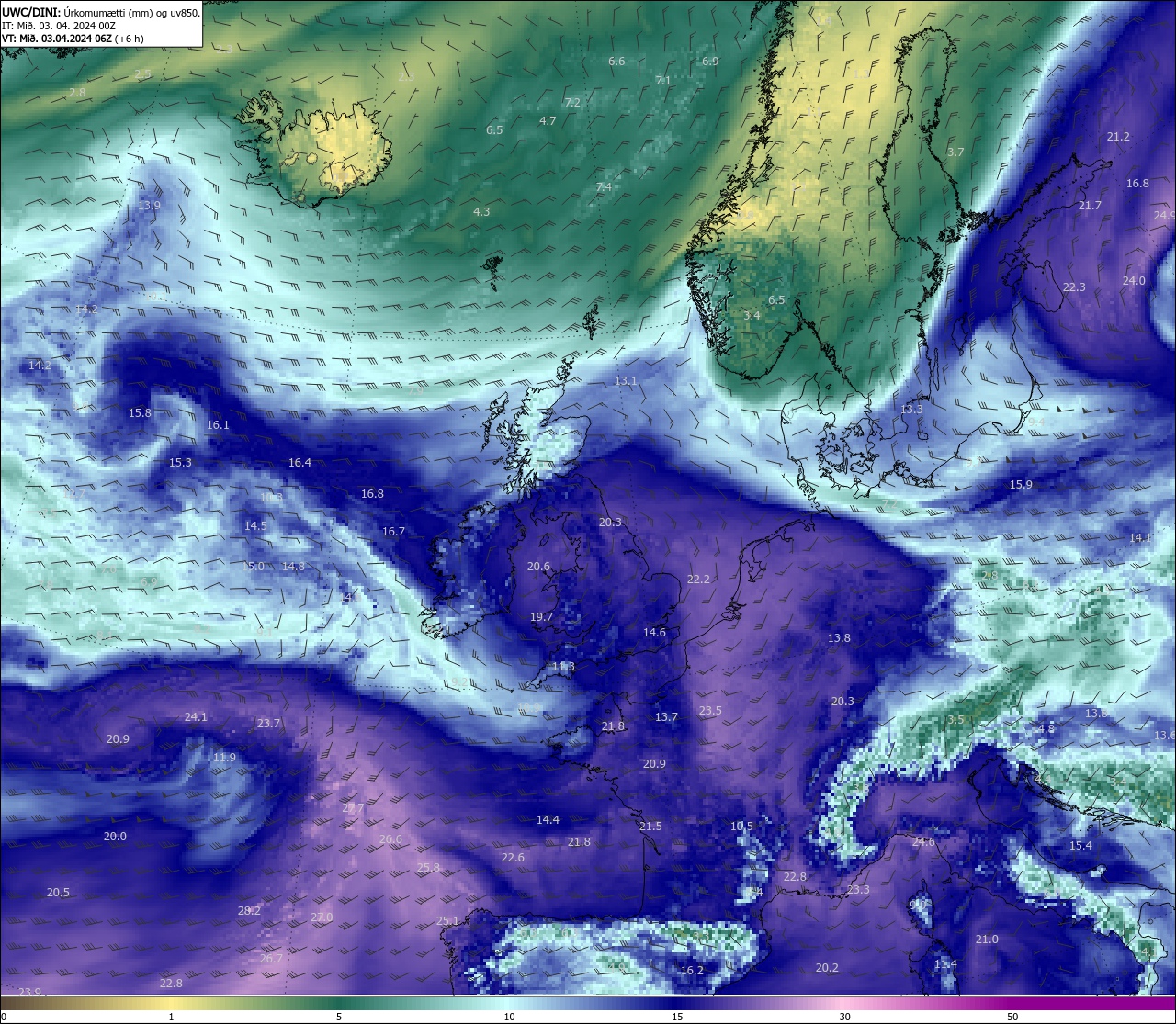Click the legend tick label 30
Viewport: 1176px width, 1024px height.
click(x=844, y=1017)
